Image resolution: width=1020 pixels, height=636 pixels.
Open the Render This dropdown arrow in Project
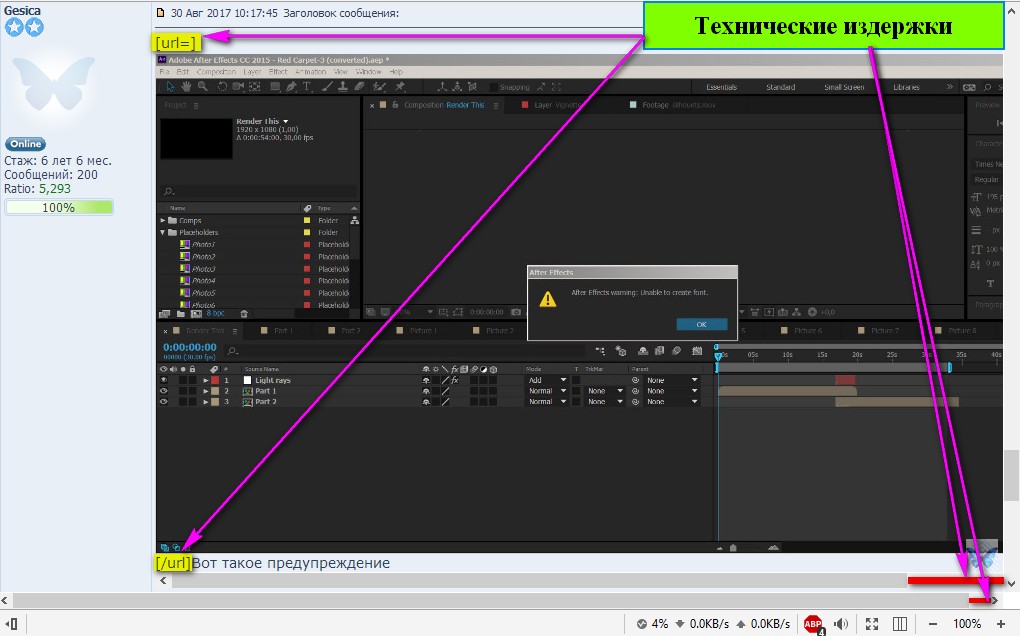(286, 122)
